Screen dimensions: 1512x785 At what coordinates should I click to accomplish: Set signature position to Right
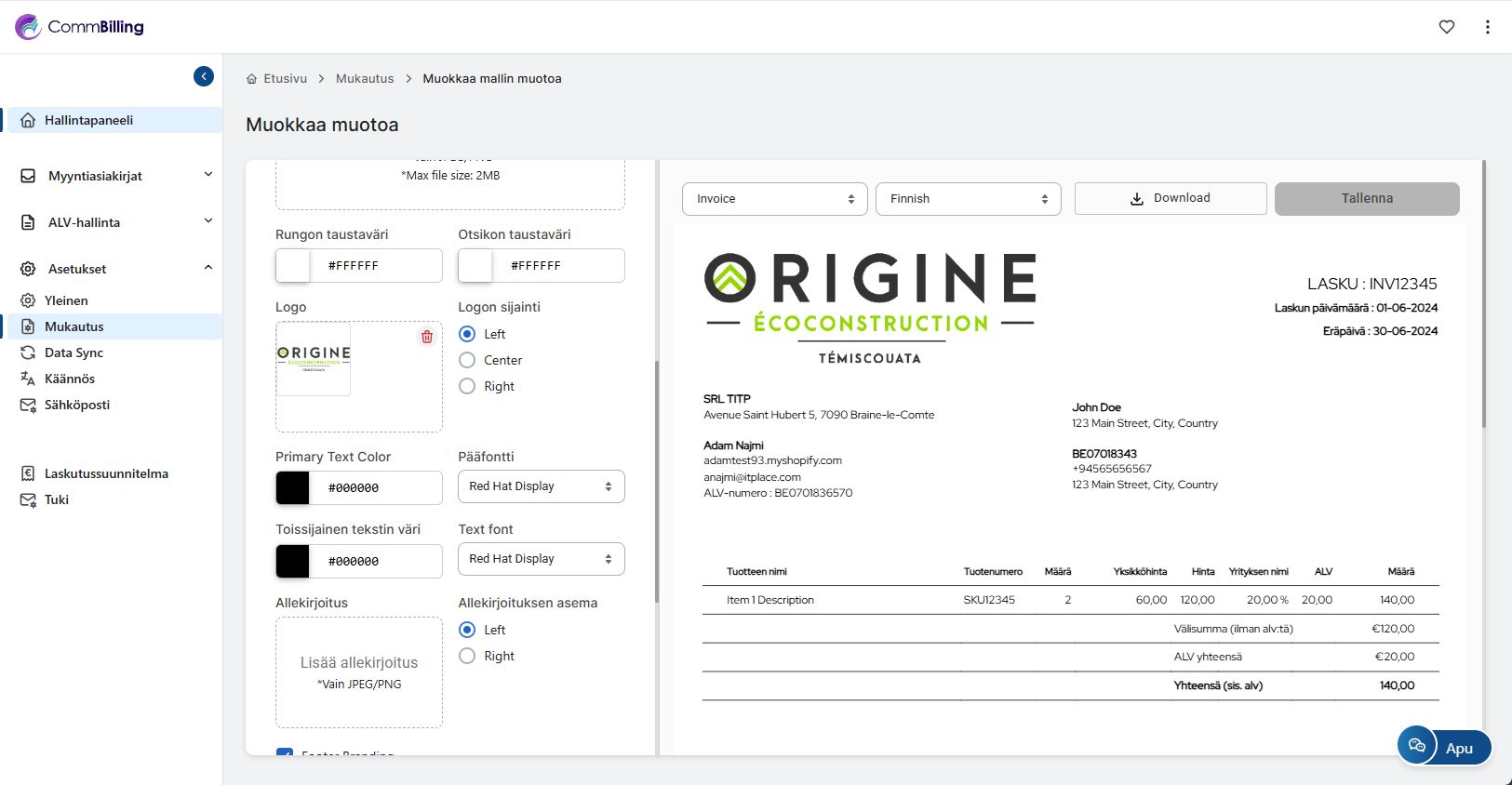(468, 656)
